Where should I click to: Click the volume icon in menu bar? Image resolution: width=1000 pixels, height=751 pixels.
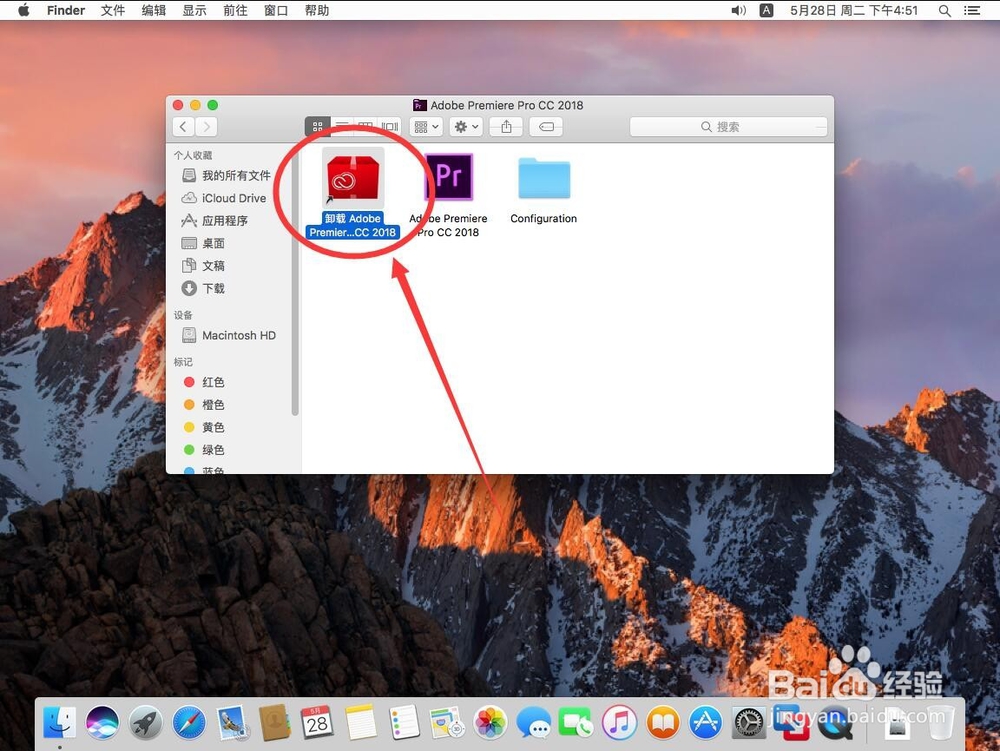coord(739,10)
